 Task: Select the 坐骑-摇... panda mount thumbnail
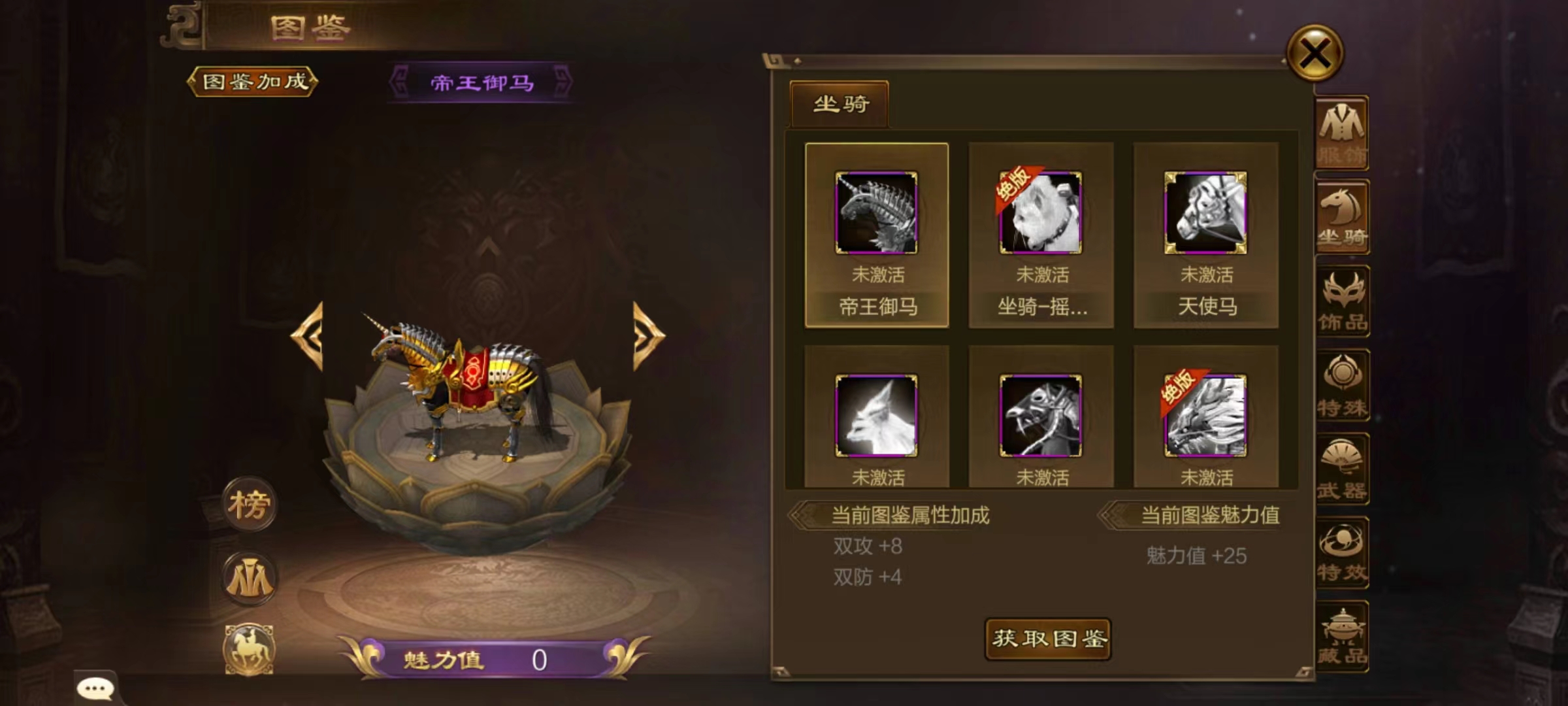[x=1041, y=235]
